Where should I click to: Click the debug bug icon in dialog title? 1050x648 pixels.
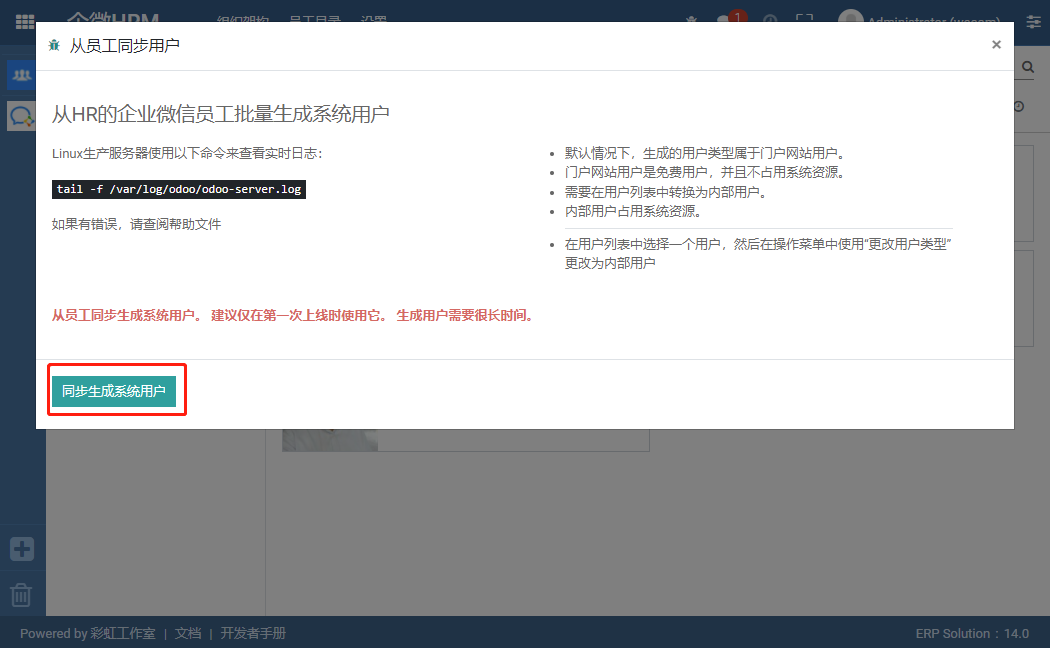[54, 46]
